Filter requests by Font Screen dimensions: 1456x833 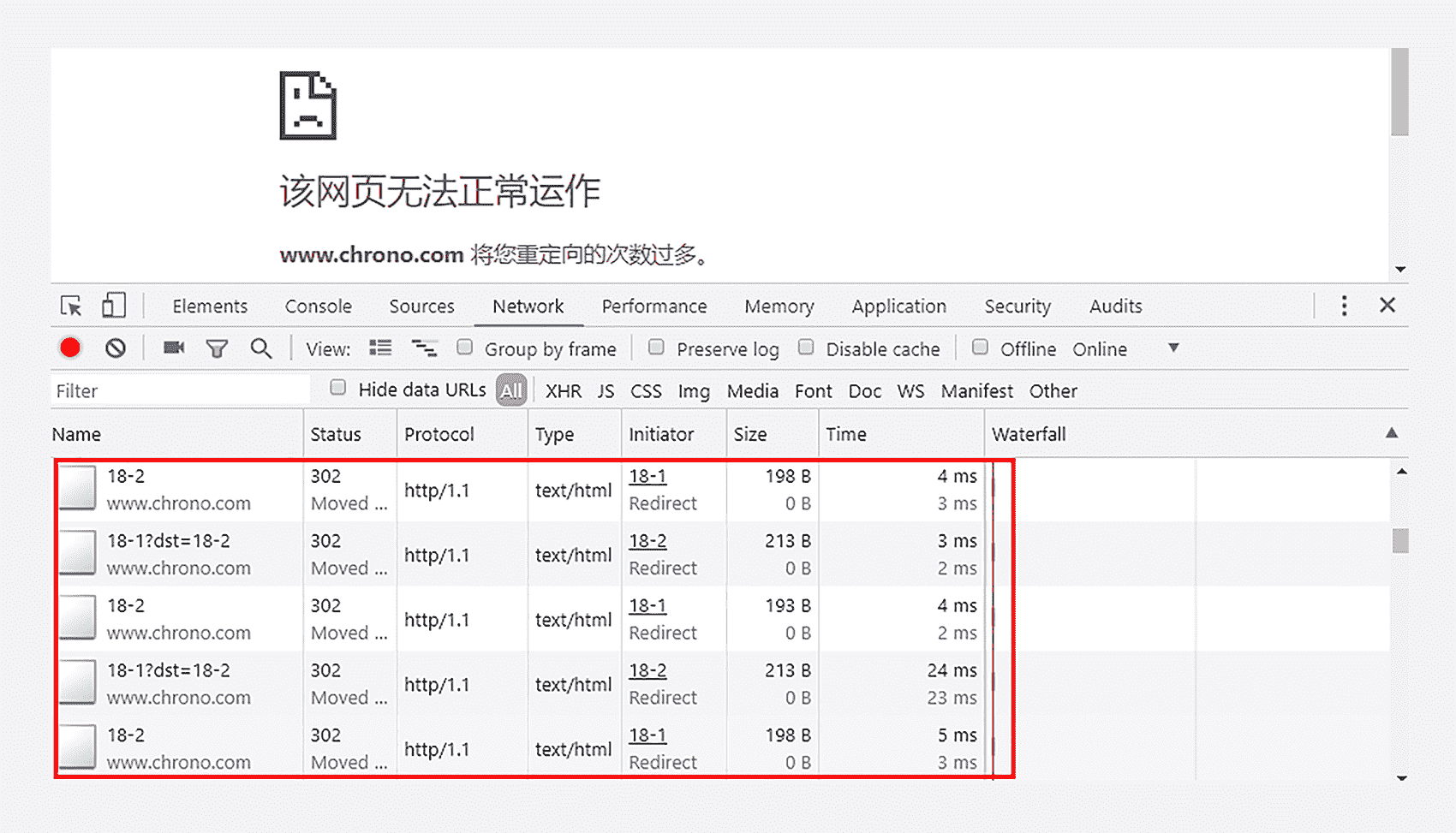click(x=814, y=391)
